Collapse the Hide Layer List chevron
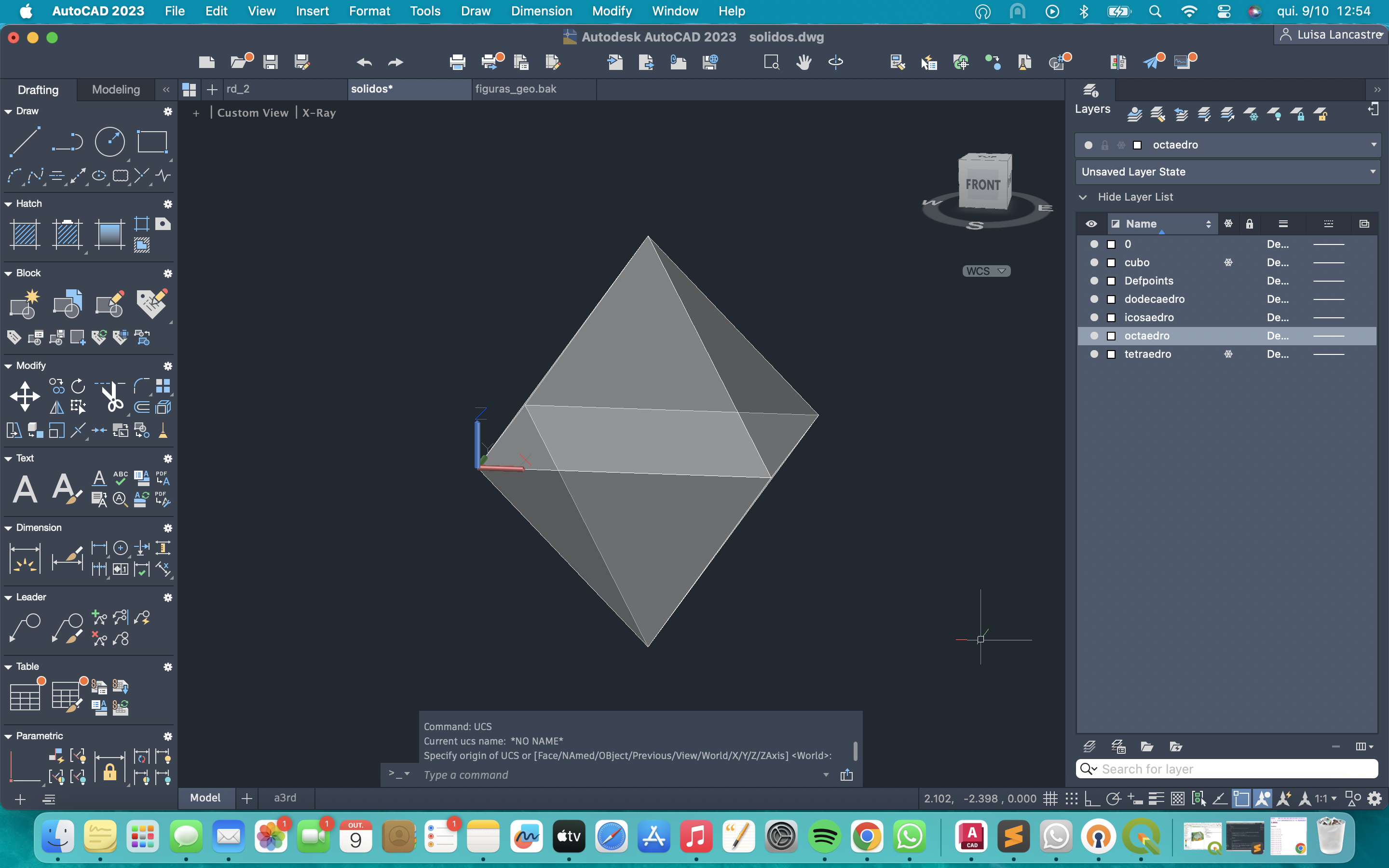Screen dimensions: 1389x868 point(1082,197)
